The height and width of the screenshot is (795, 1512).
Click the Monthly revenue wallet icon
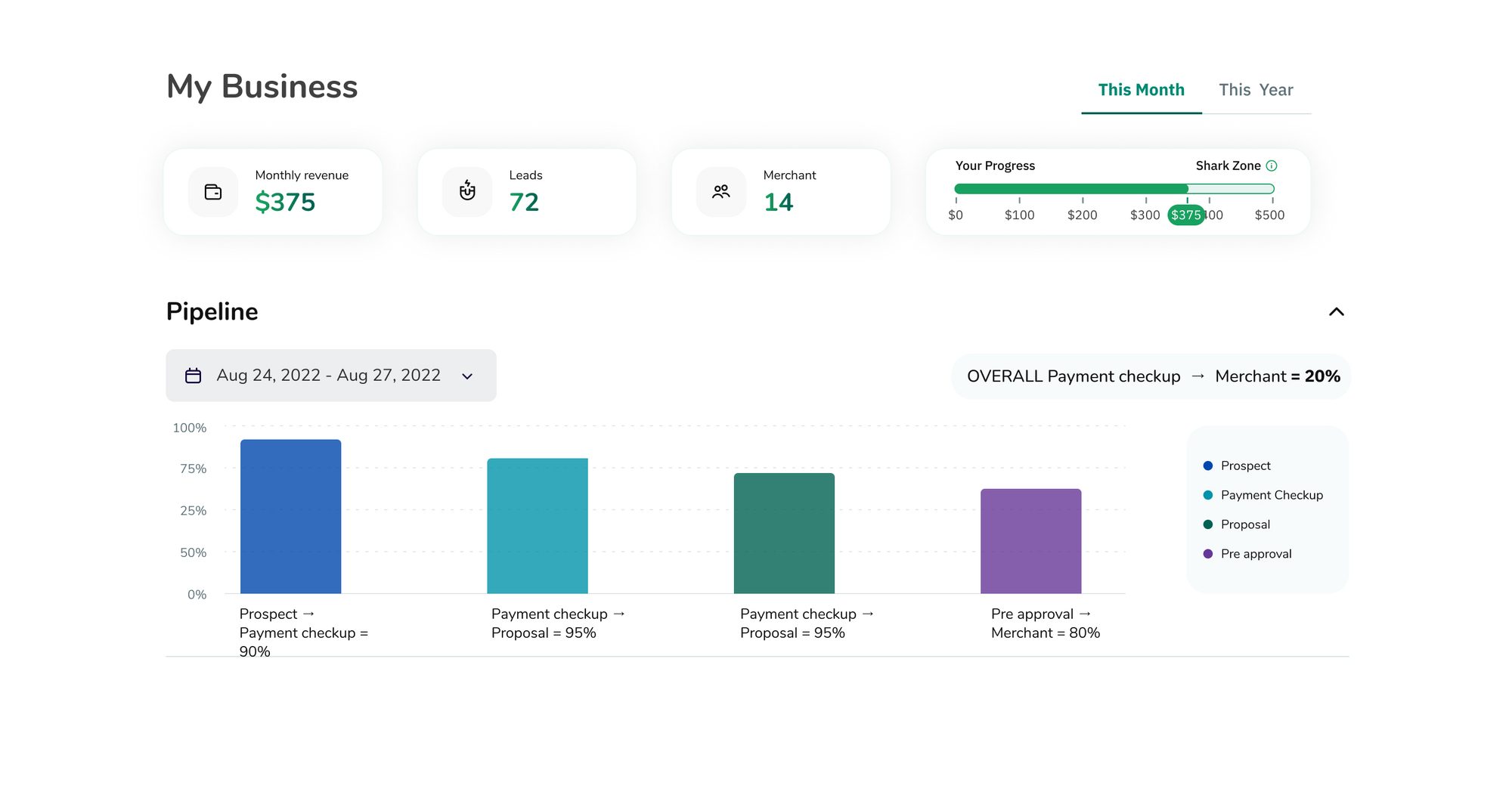tap(213, 192)
